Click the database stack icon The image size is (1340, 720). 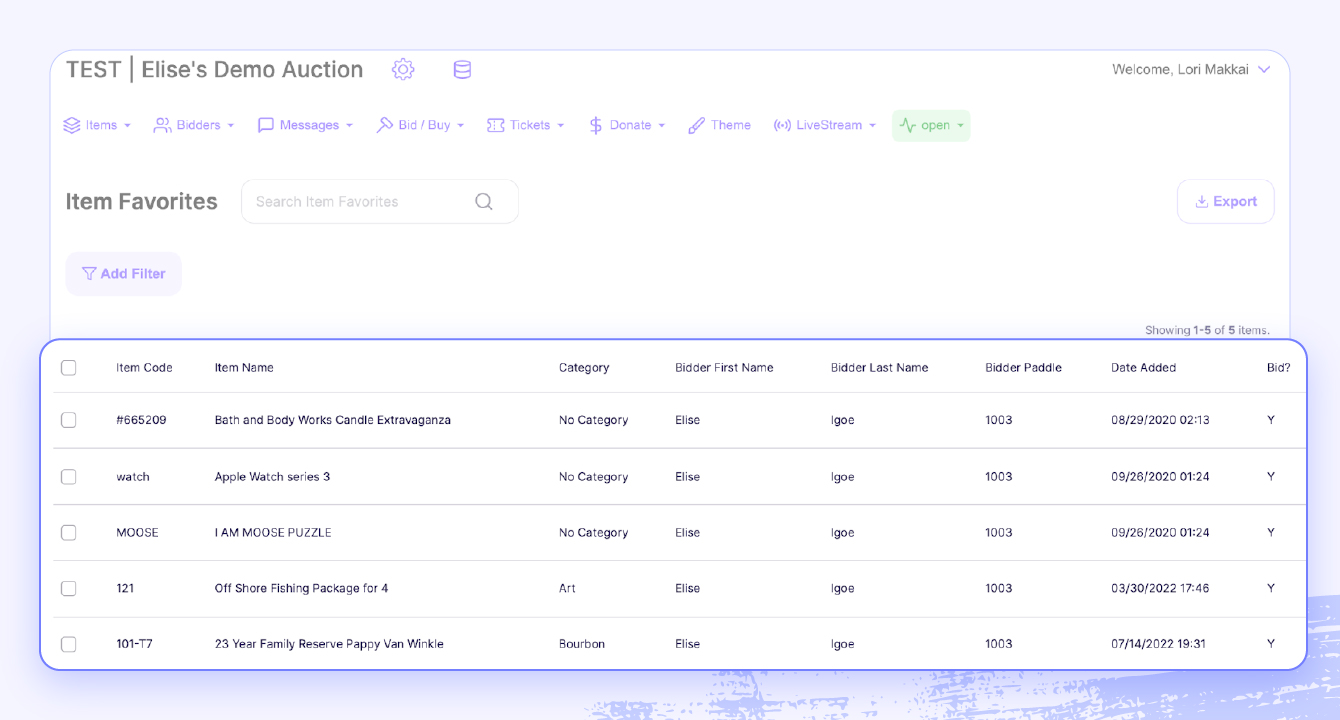pos(462,69)
